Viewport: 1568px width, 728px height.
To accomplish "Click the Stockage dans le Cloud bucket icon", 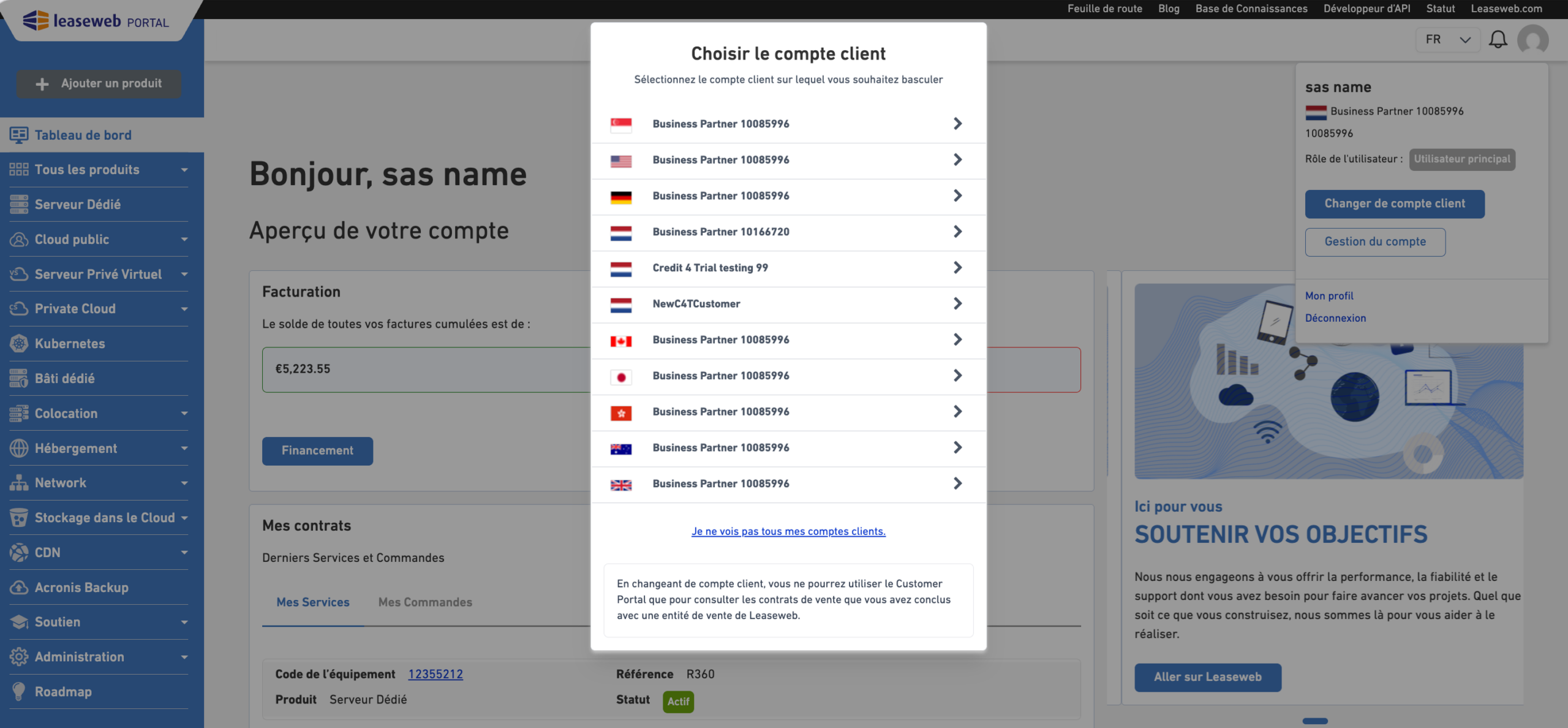I will click(x=18, y=518).
